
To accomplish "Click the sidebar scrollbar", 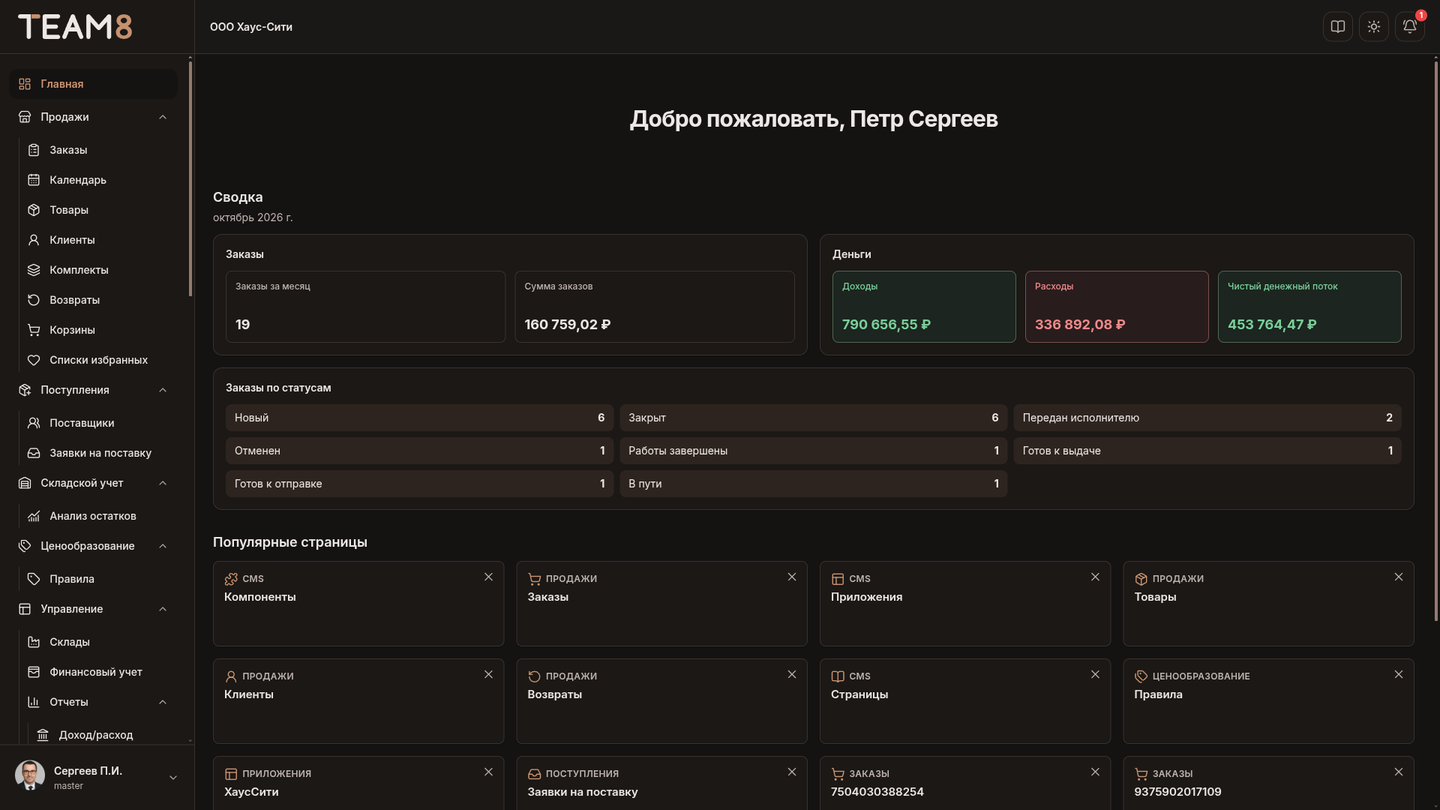I will [190, 180].
